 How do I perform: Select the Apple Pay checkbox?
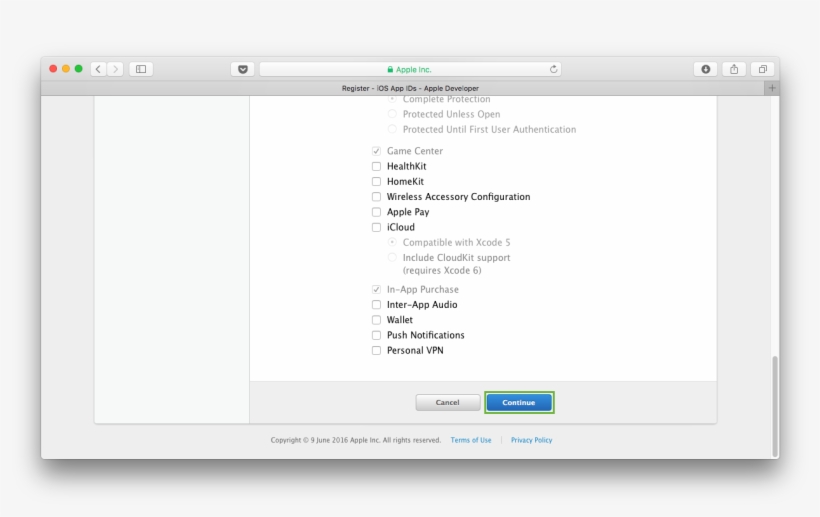pyautogui.click(x=377, y=212)
